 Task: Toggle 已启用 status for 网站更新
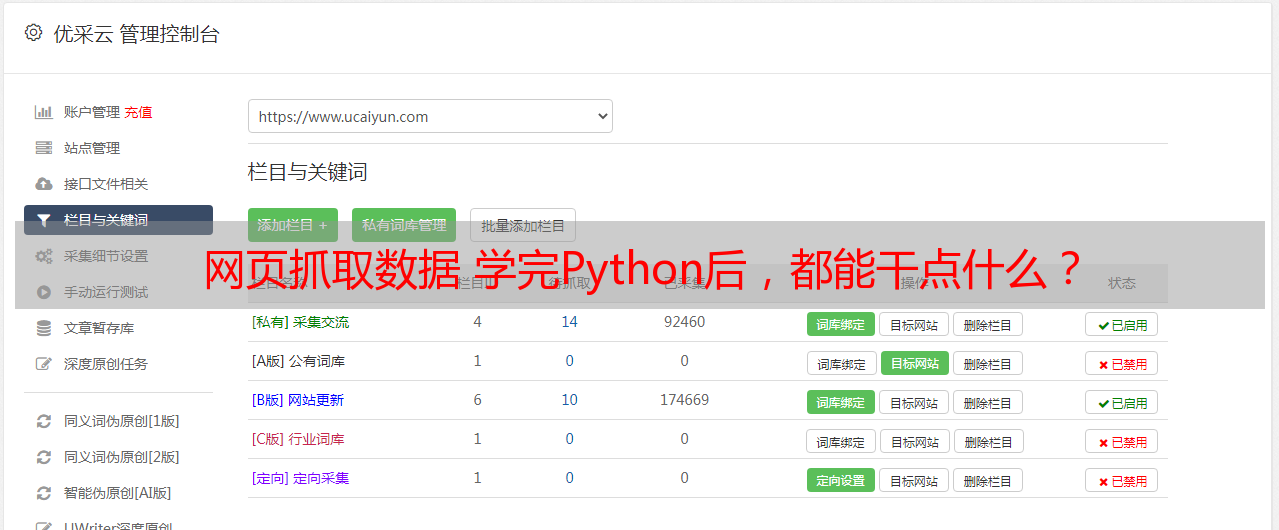point(1122,402)
